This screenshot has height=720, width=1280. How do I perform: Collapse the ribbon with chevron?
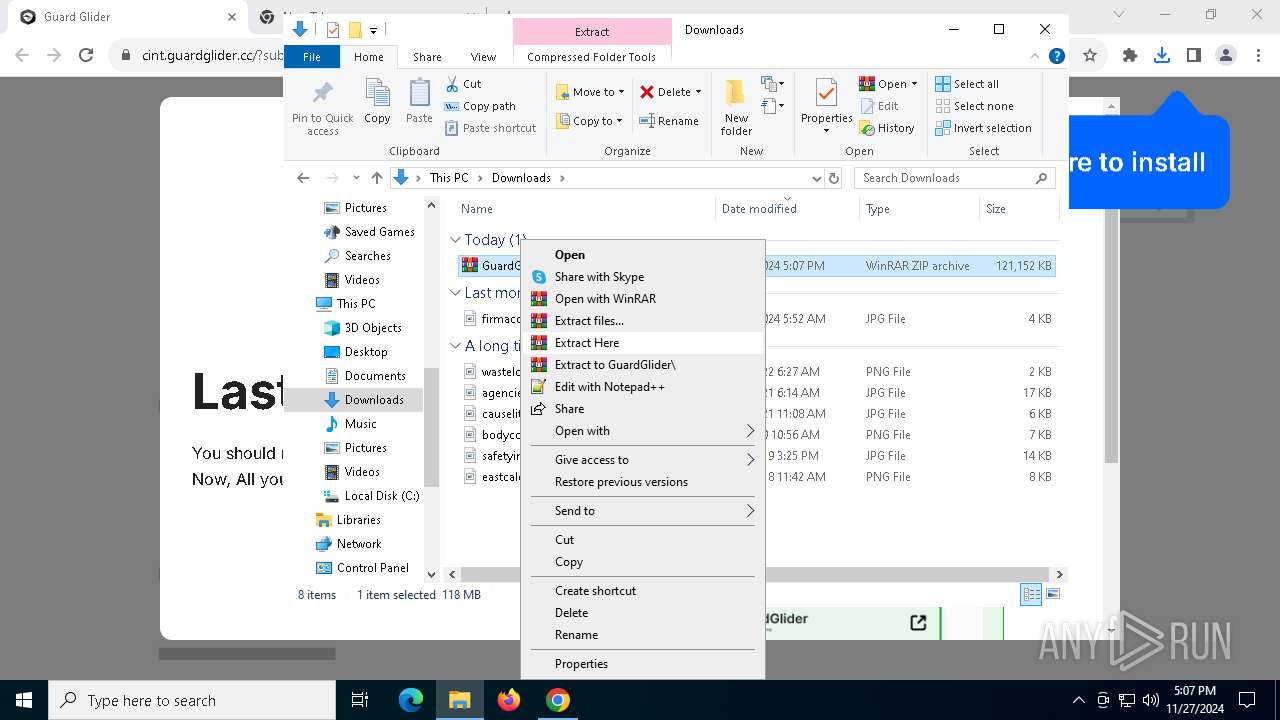1035,57
